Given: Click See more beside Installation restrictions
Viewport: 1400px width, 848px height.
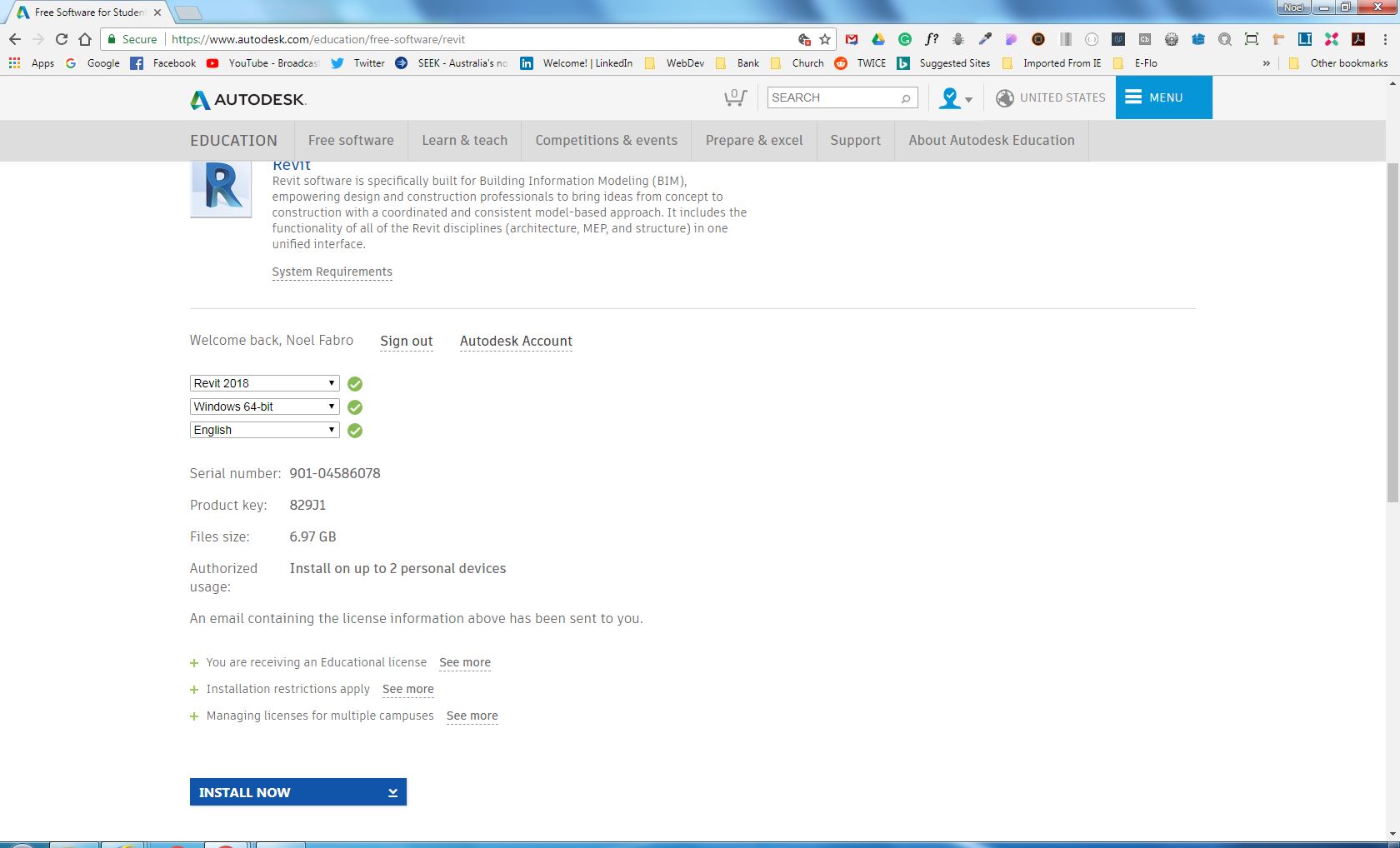Looking at the screenshot, I should click(x=408, y=689).
